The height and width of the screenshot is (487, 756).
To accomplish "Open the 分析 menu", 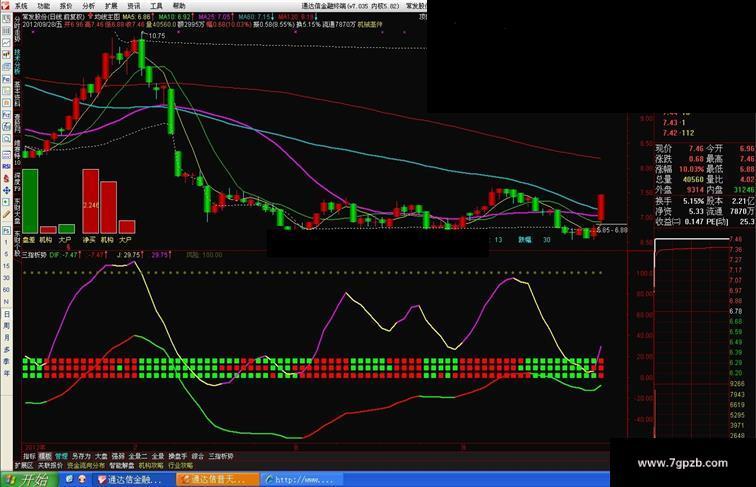I will [89, 6].
